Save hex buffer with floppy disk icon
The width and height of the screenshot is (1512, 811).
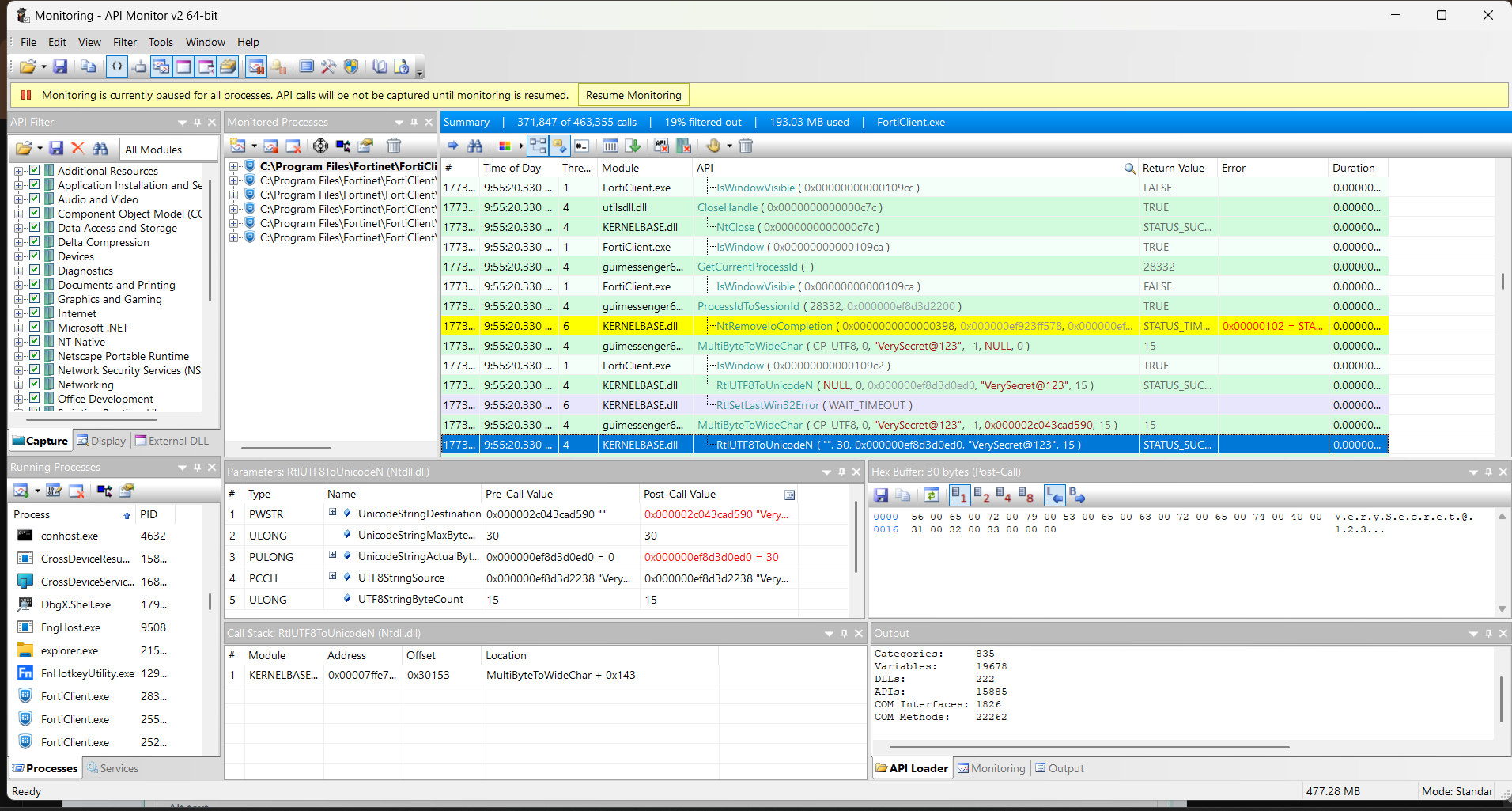pos(881,495)
